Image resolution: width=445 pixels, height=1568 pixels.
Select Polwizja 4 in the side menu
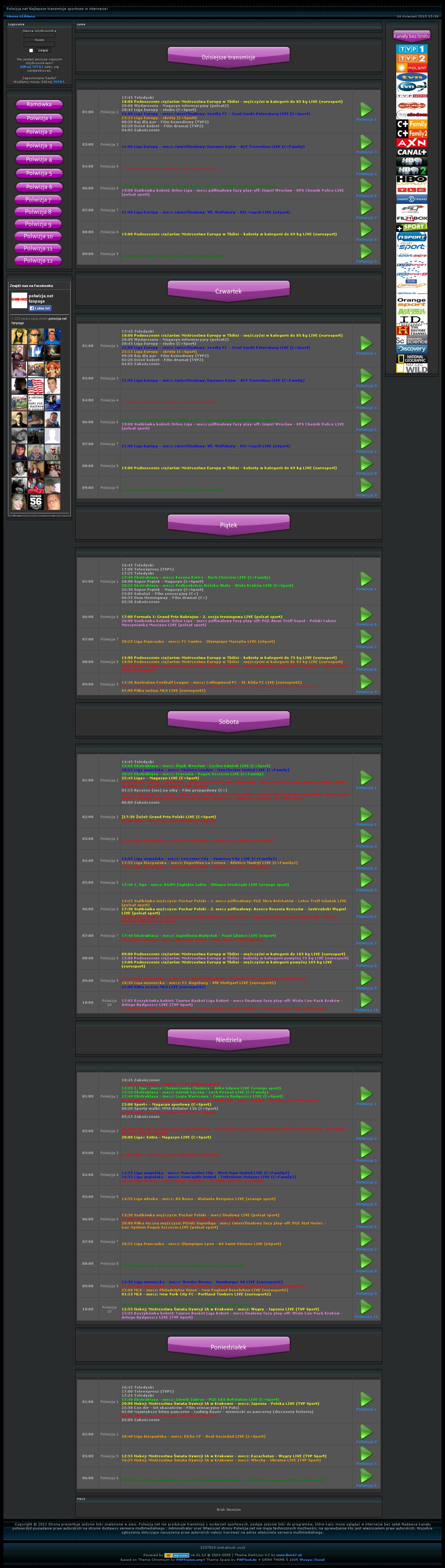(39, 159)
